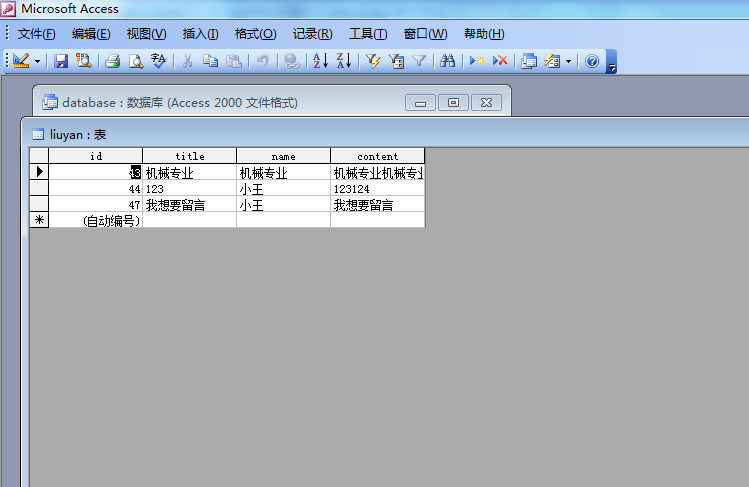This screenshot has height=487, width=749.
Task: Open Find with the binoculars icon
Action: coord(448,61)
